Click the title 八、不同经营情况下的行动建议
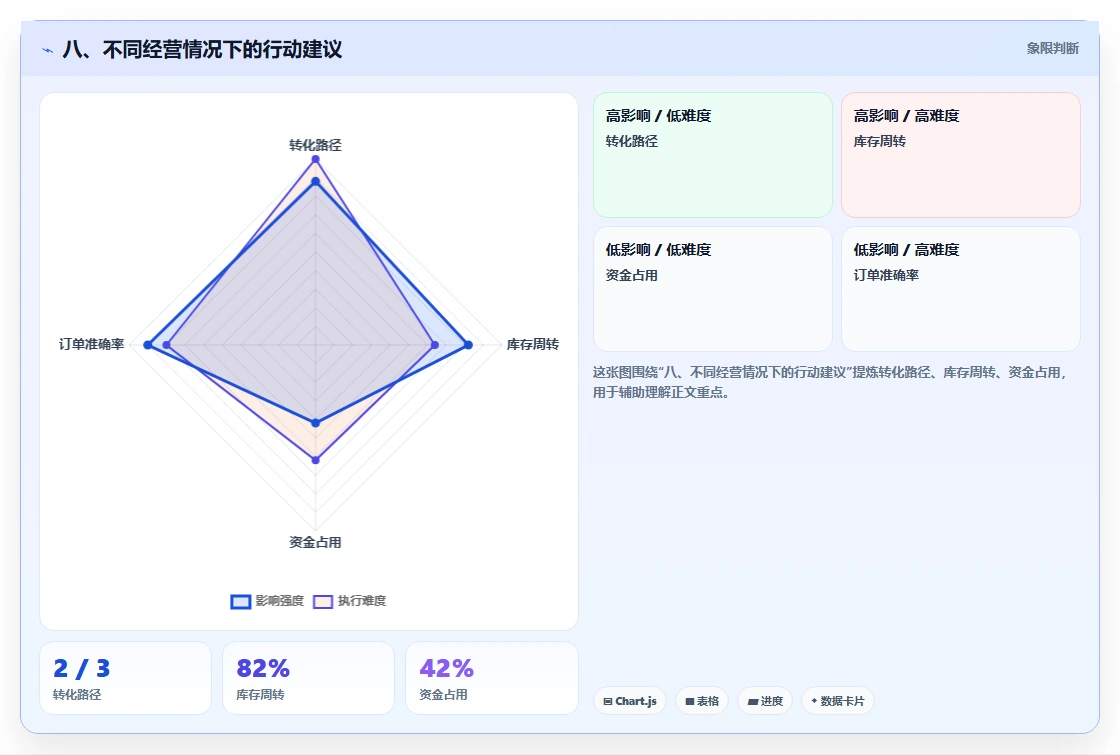 (x=202, y=49)
